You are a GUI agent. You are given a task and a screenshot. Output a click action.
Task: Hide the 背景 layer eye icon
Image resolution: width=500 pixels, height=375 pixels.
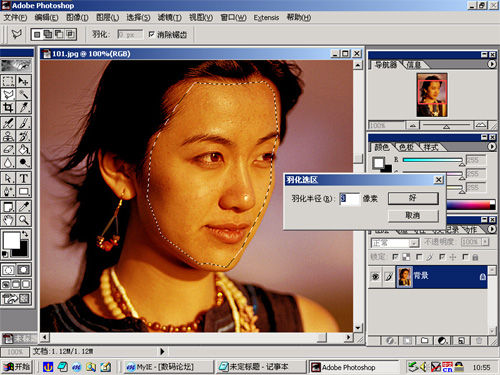tap(376, 277)
